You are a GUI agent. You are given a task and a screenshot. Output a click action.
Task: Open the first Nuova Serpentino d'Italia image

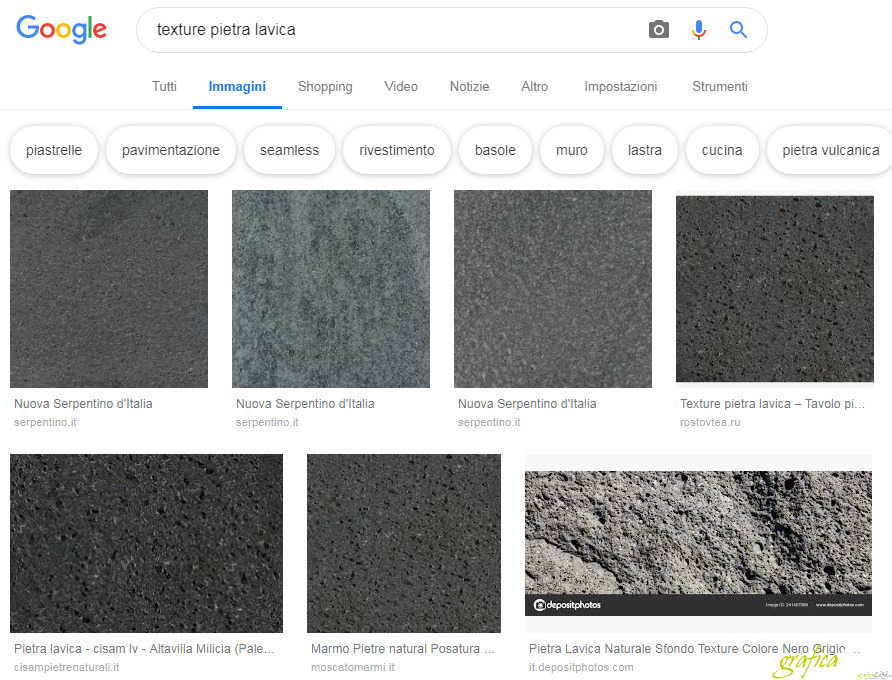coord(109,289)
